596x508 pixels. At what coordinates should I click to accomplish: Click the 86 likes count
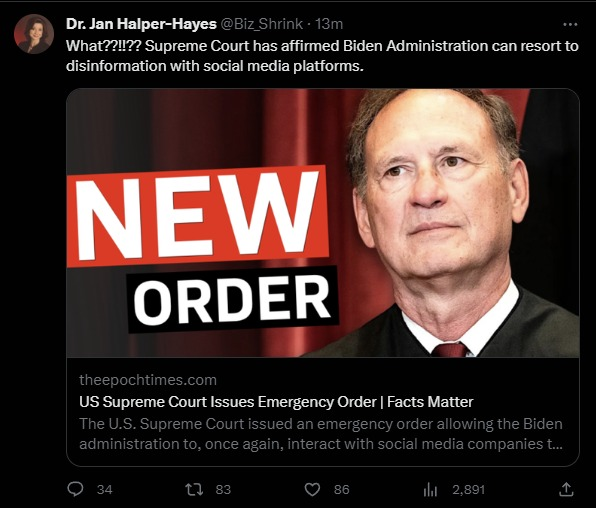click(341, 489)
